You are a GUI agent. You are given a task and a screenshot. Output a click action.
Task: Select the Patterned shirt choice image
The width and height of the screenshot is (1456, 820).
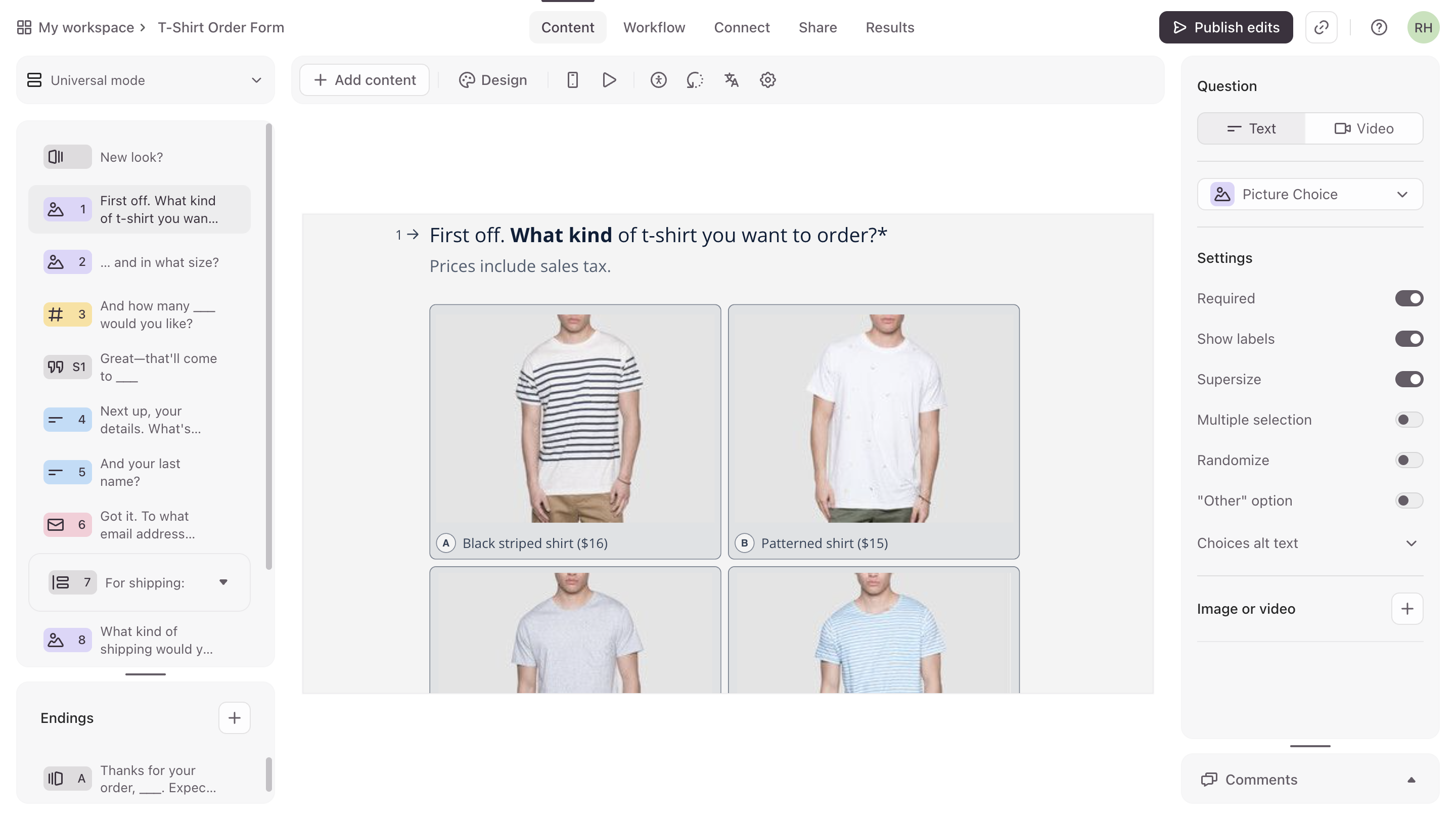[873, 418]
